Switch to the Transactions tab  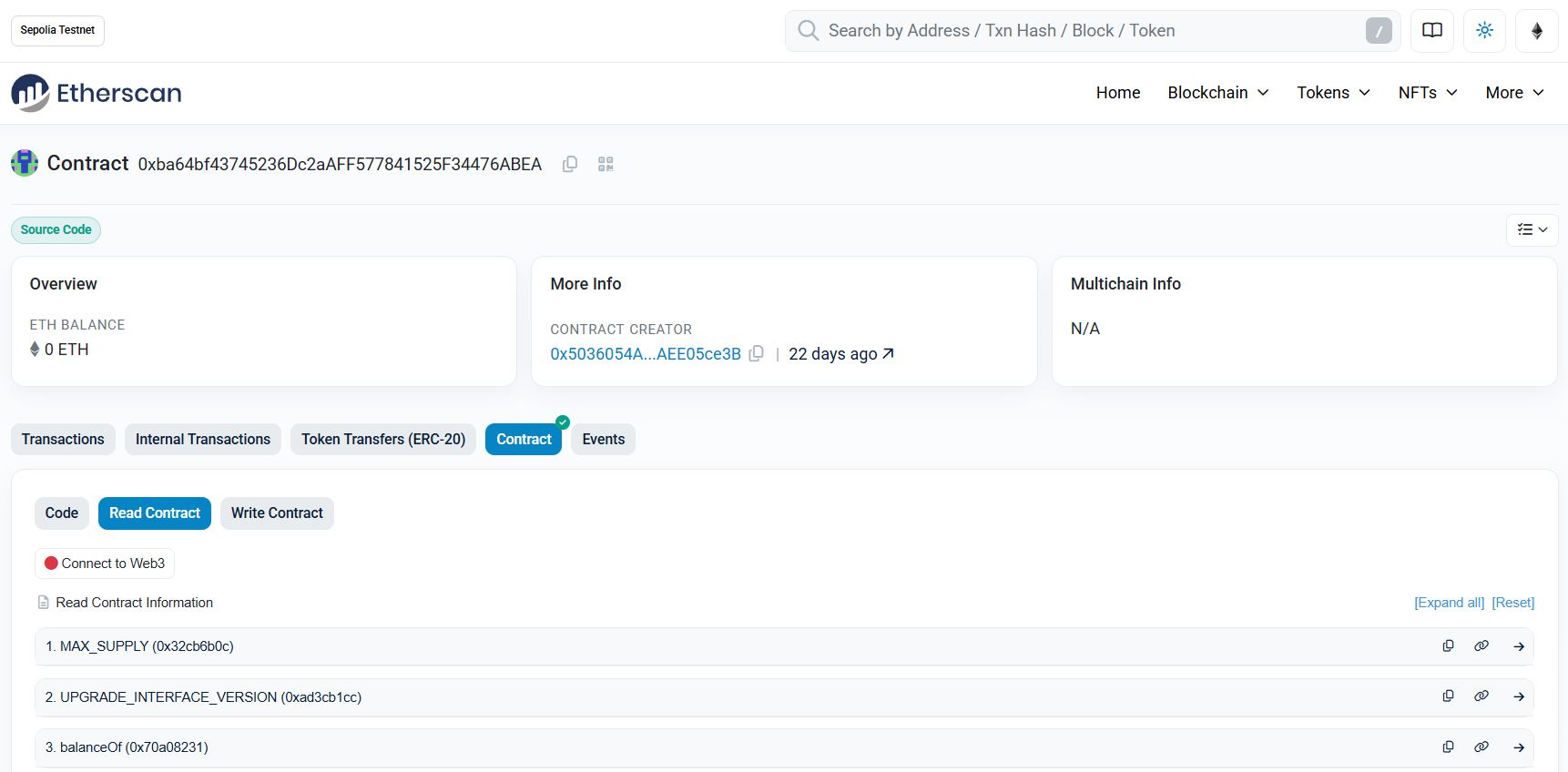pyautogui.click(x=63, y=440)
